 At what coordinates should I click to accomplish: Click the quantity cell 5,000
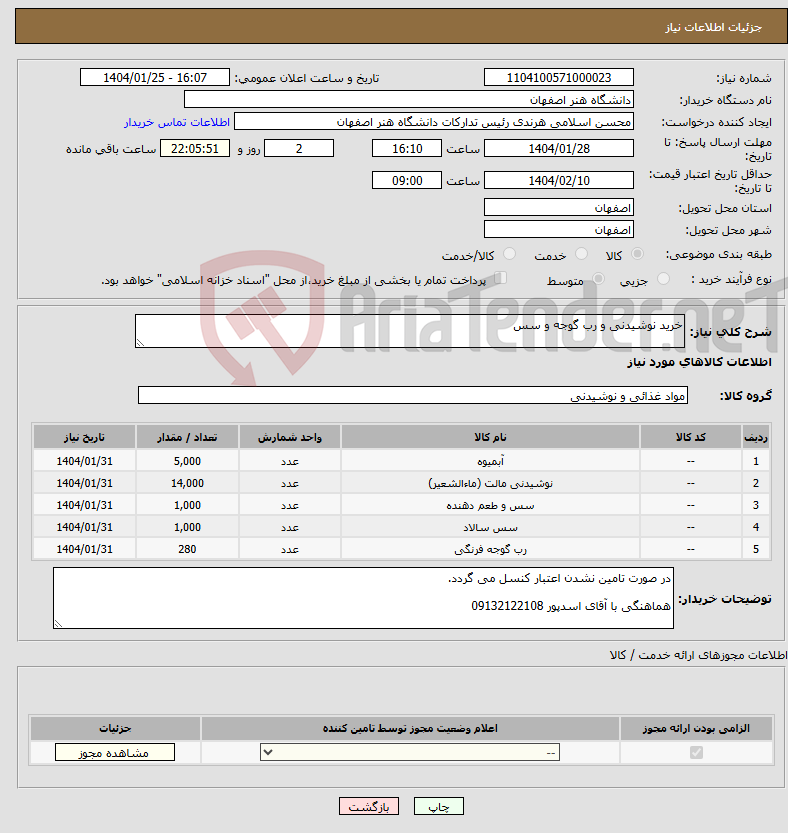click(x=187, y=461)
